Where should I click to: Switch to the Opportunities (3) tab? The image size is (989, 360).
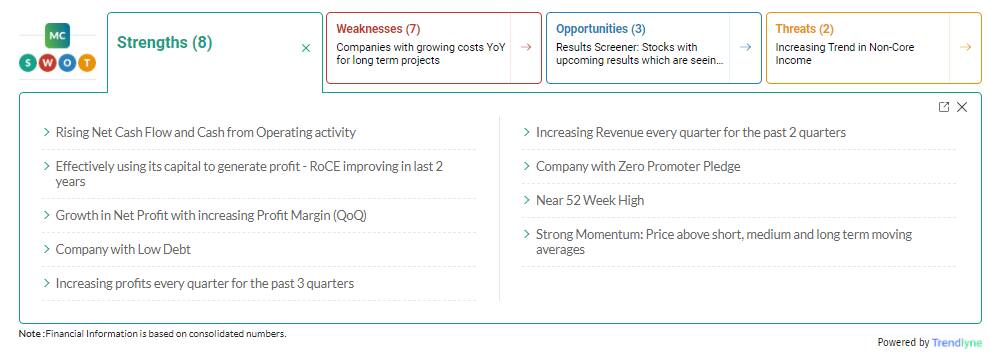(601, 29)
